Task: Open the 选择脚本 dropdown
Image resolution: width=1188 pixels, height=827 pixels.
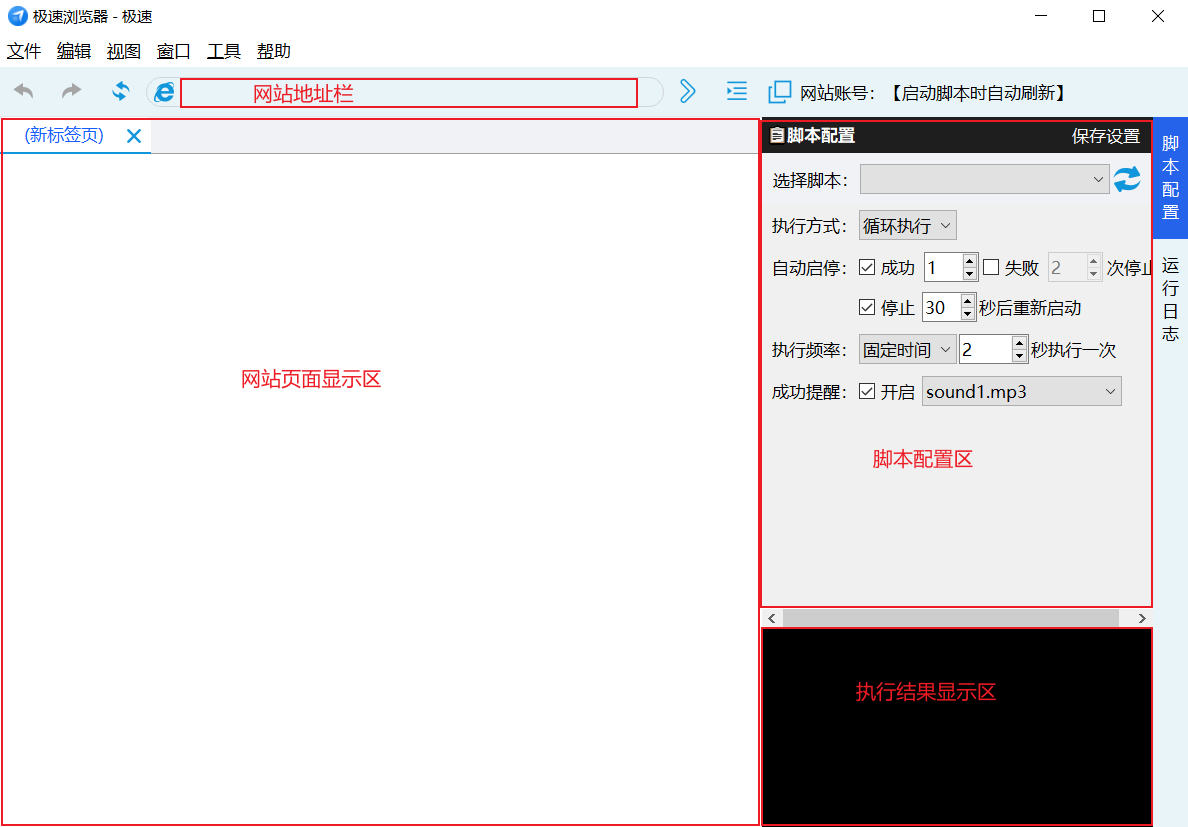Action: click(984, 180)
